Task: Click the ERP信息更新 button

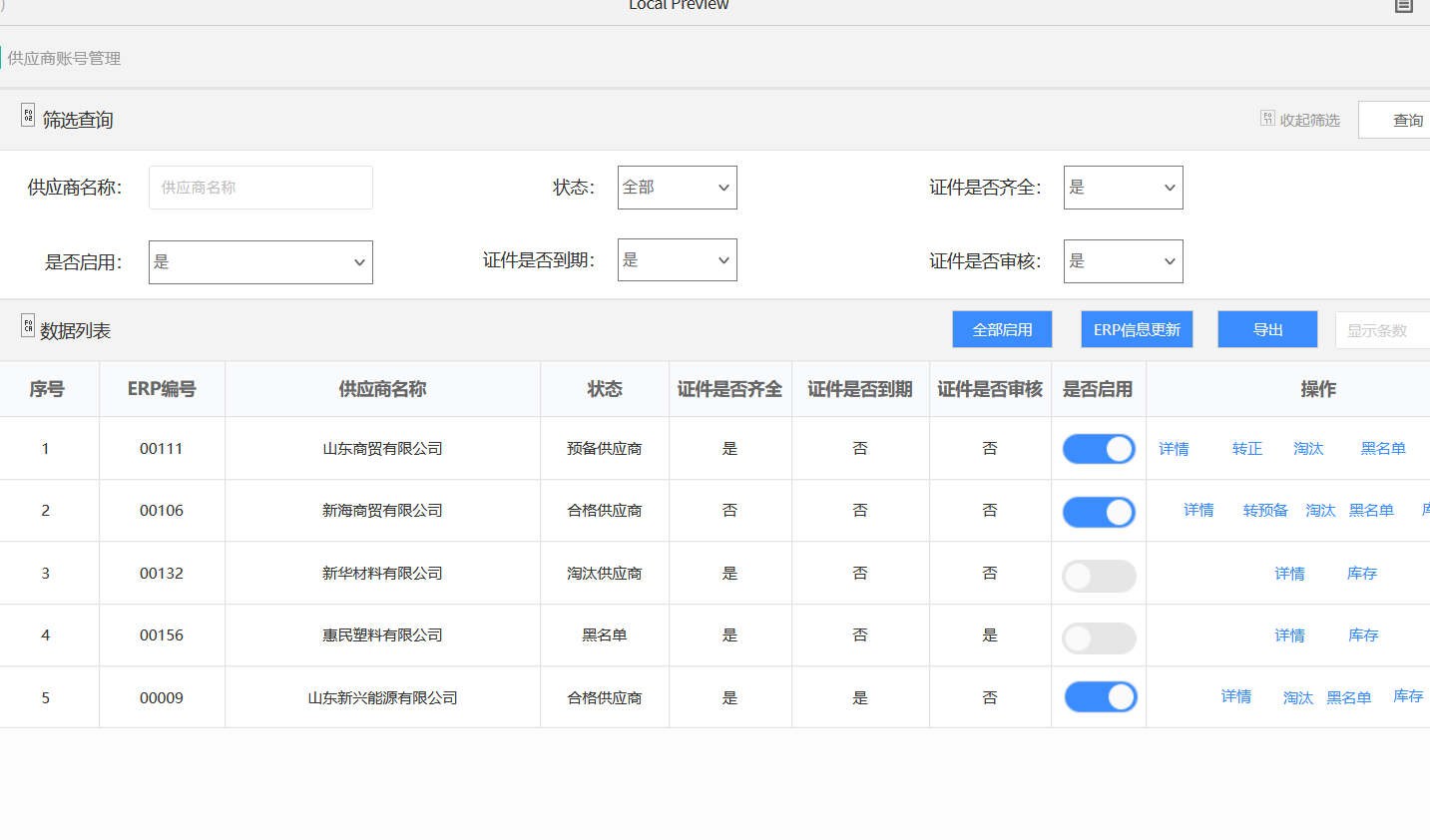Action: [1137, 329]
